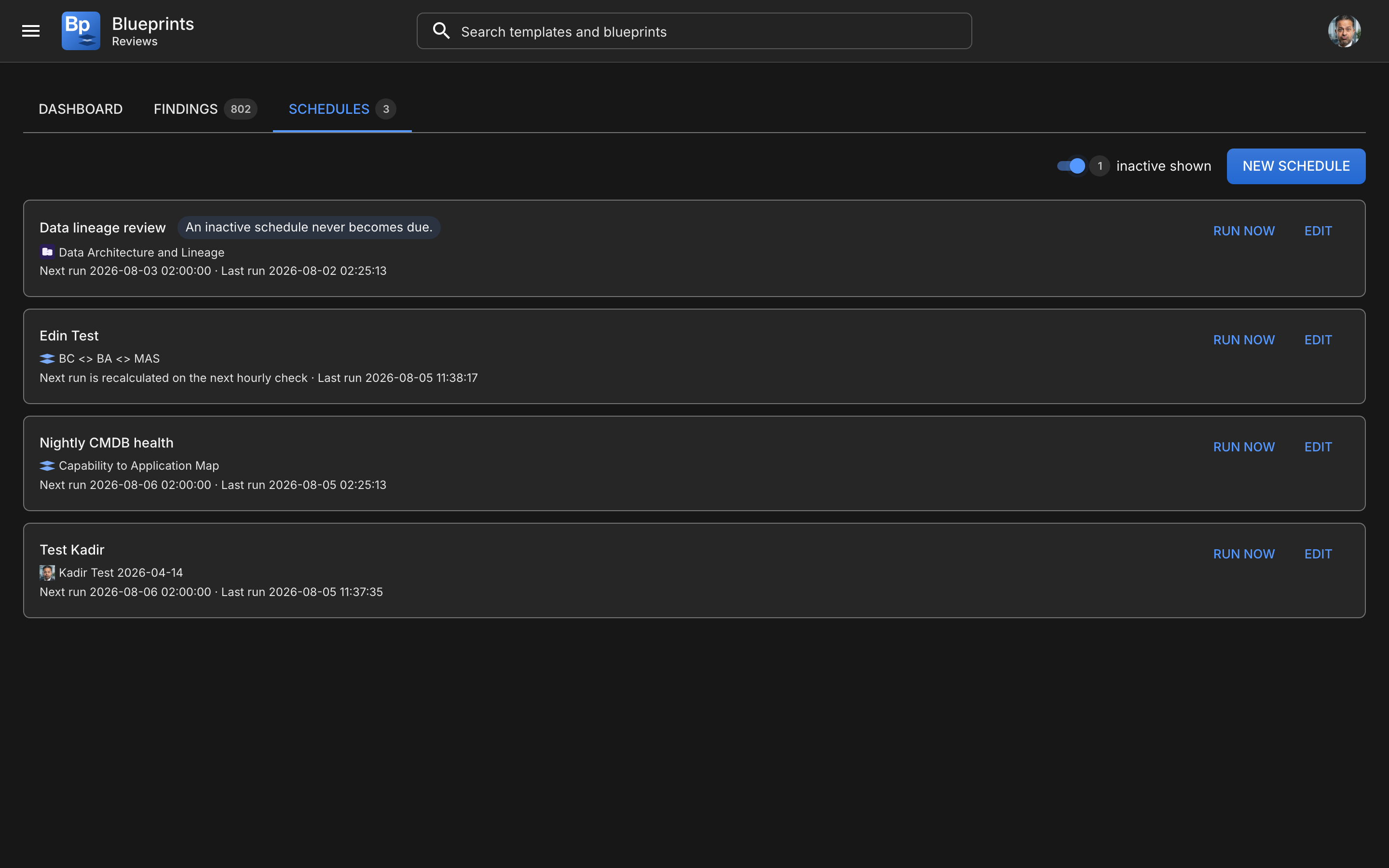Run Nightly CMDB health now
Viewport: 1389px width, 868px height.
click(1244, 447)
